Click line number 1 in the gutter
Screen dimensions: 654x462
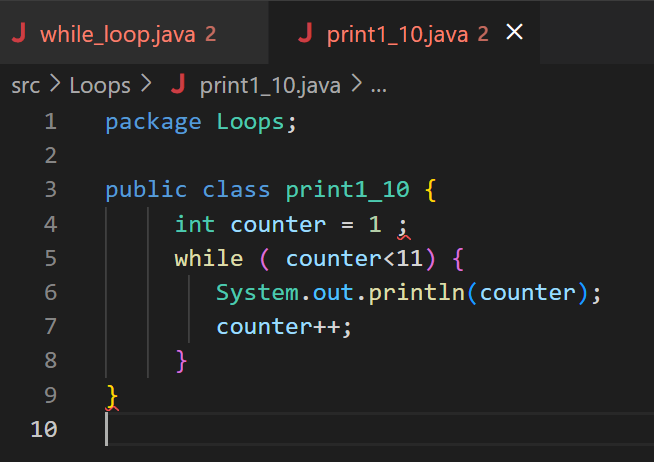[x=50, y=122]
